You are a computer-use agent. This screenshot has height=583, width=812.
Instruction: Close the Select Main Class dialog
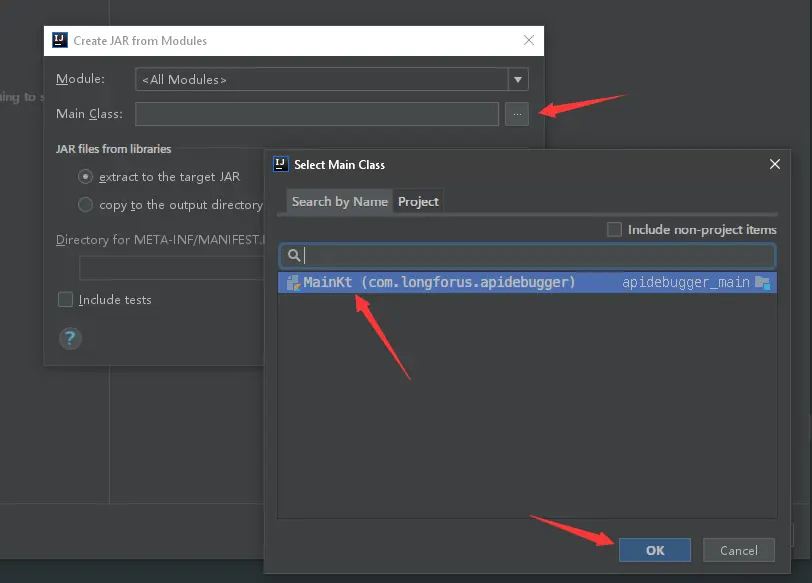pos(775,164)
